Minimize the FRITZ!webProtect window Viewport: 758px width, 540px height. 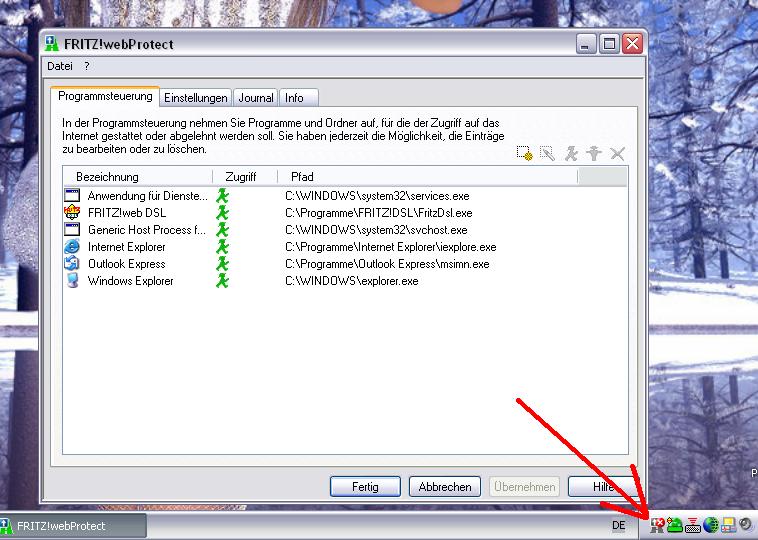(x=586, y=44)
